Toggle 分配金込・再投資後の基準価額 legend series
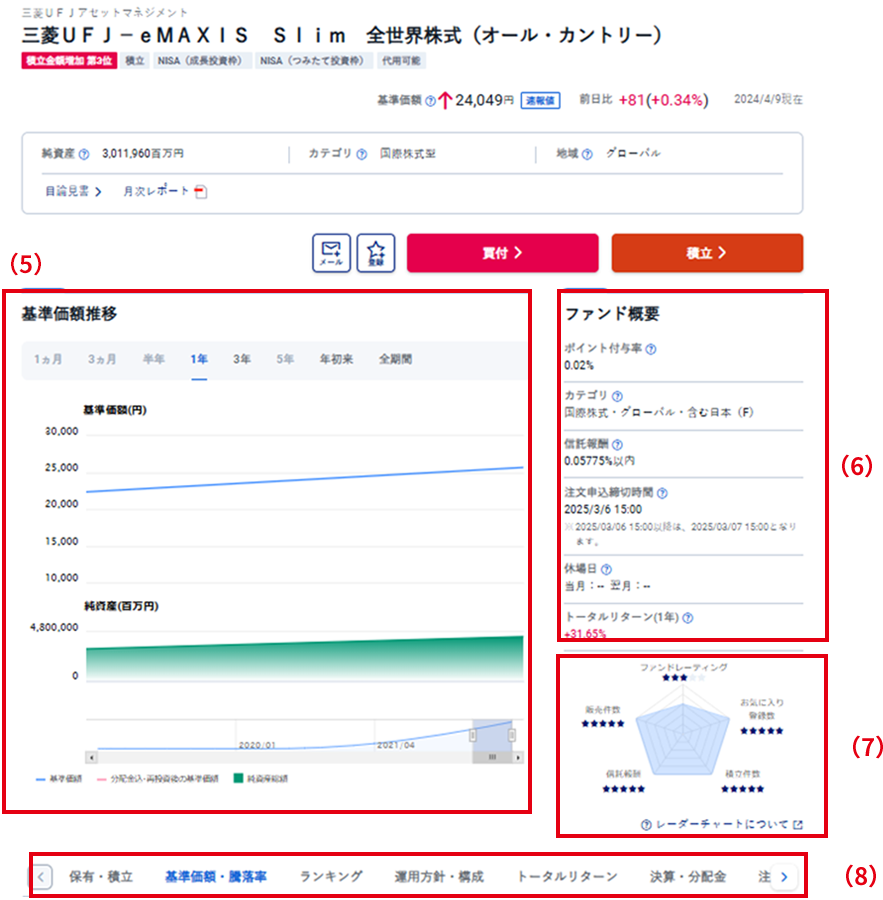The height and width of the screenshot is (900, 883). 158,779
